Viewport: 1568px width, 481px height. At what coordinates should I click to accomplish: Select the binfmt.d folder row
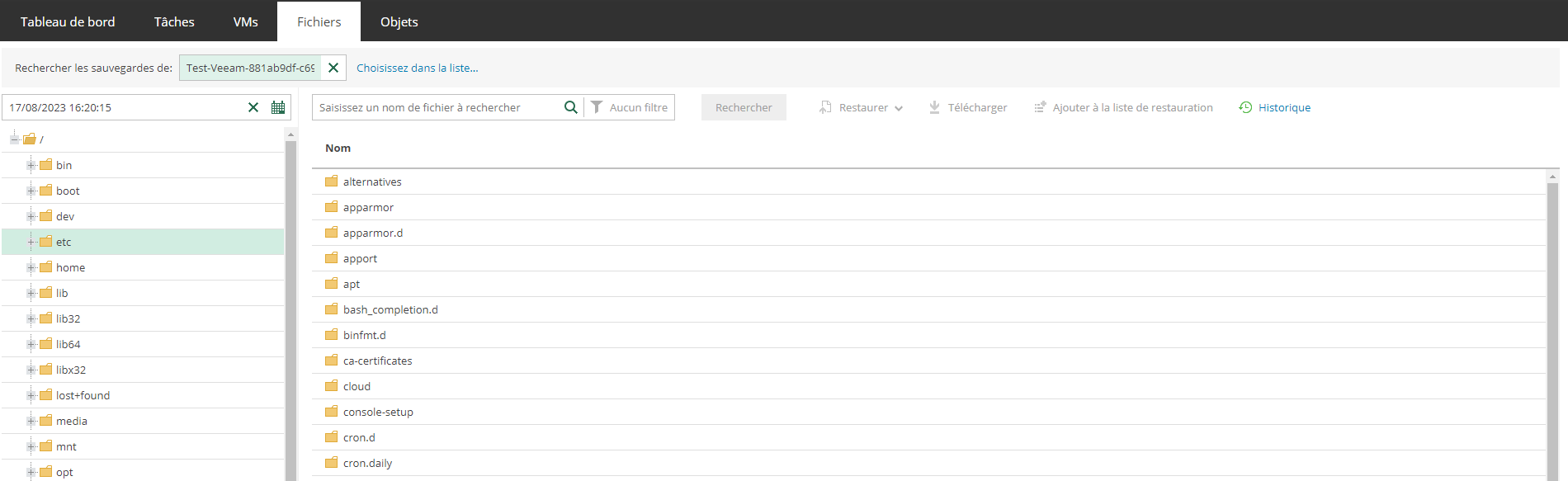(928, 335)
